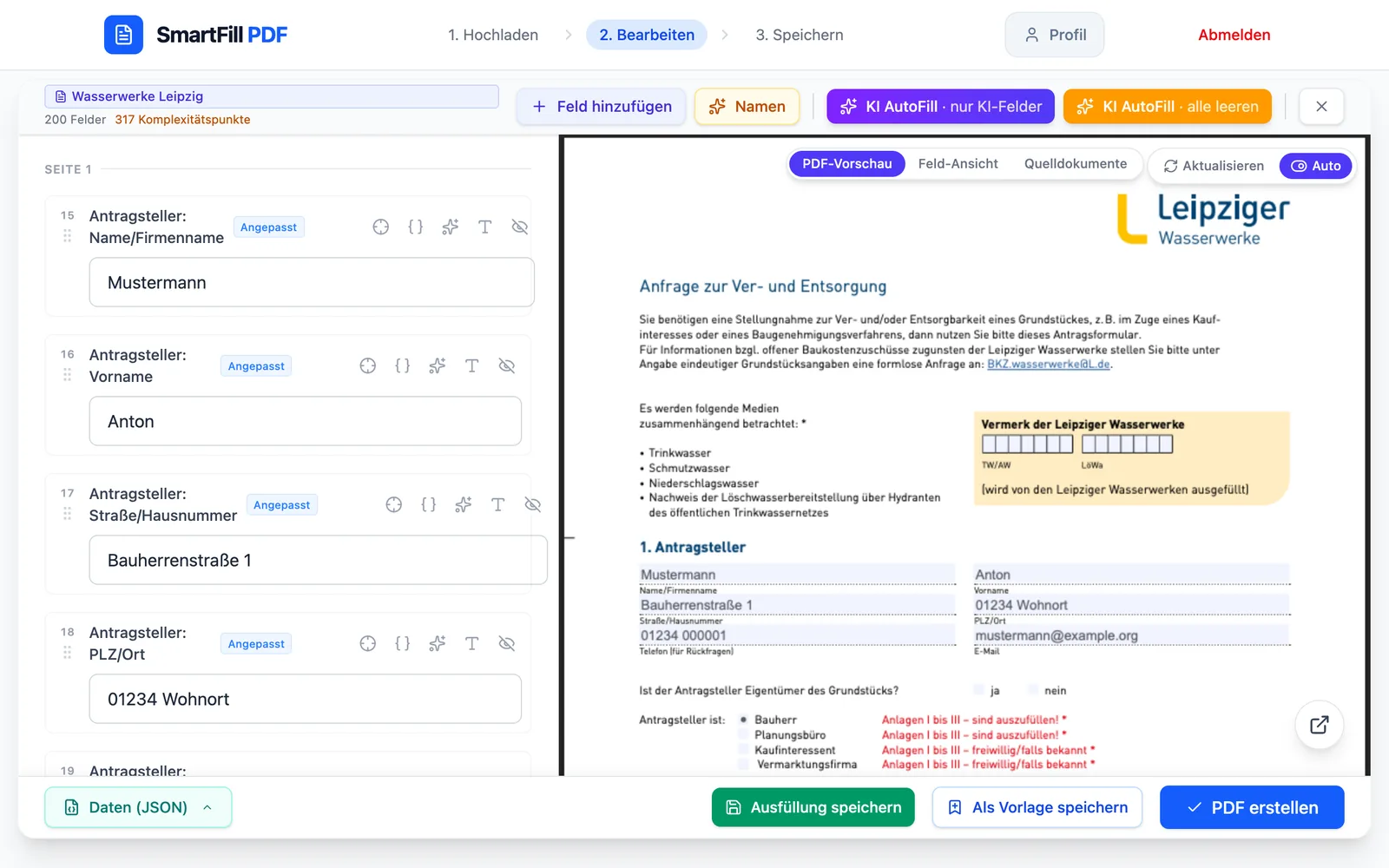
Task: Click curly braces icon for Name/Firmenname field
Action: (x=416, y=227)
